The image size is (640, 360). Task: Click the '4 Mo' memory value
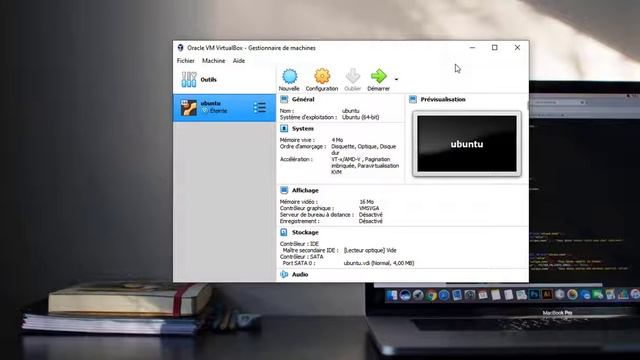point(337,140)
